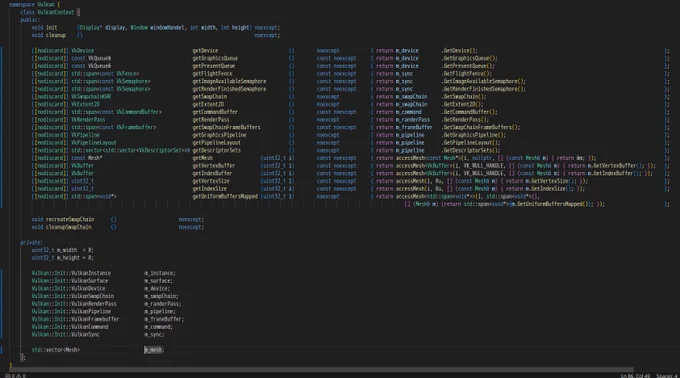Click the 'm_surface;' member name
The width and height of the screenshot is (680, 378).
pyautogui.click(x=158, y=281)
